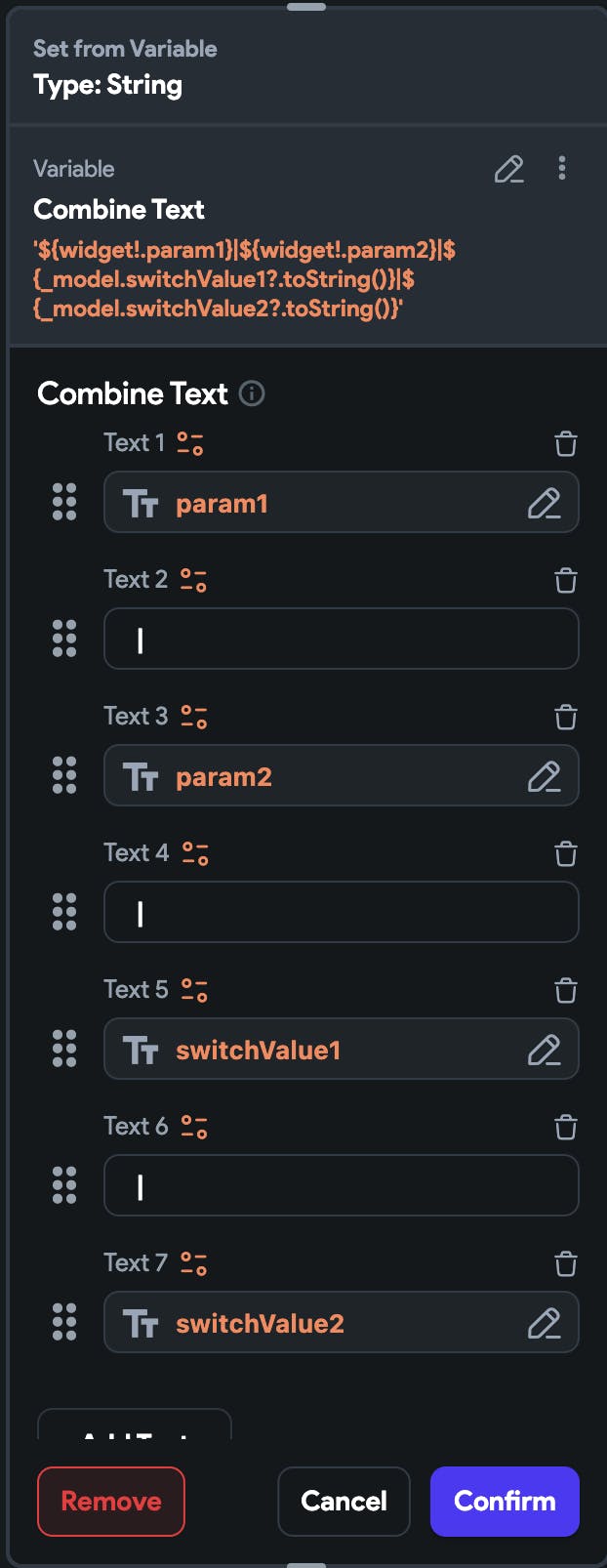Select the param2 variable field
The height and width of the screenshot is (1568, 607).
click(x=322, y=776)
